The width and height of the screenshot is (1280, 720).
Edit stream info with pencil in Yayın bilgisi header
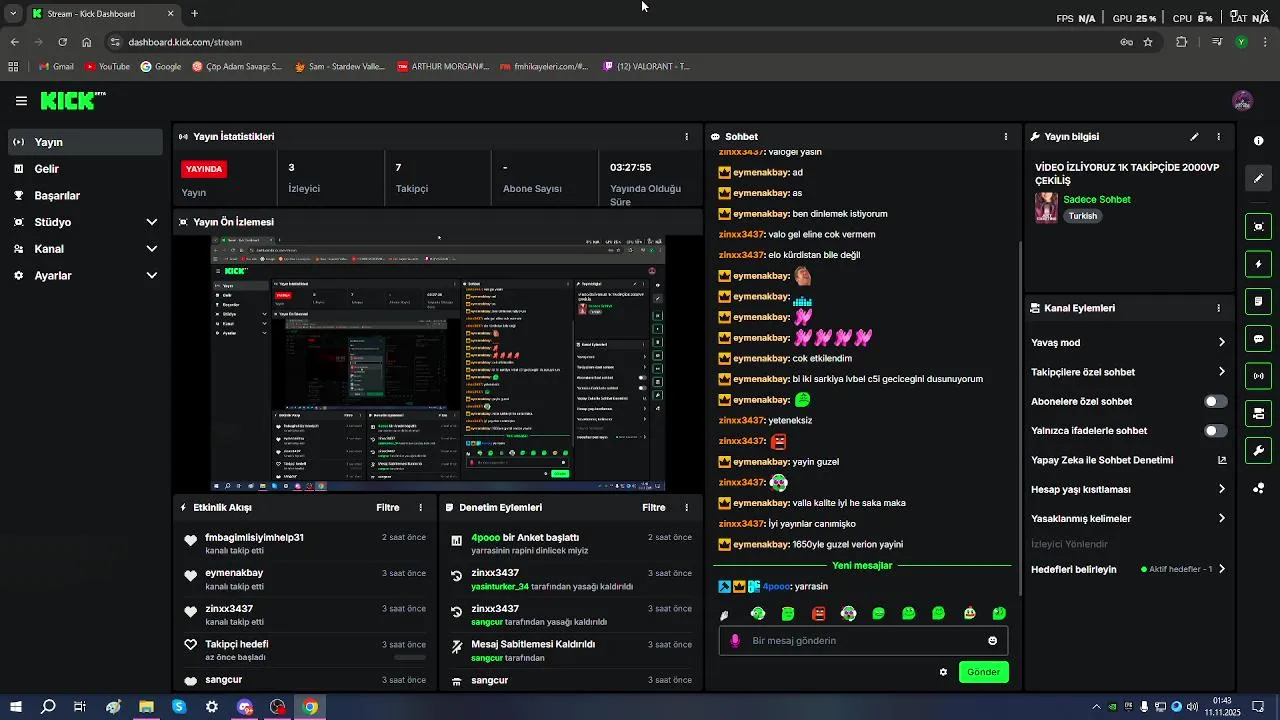[1194, 137]
